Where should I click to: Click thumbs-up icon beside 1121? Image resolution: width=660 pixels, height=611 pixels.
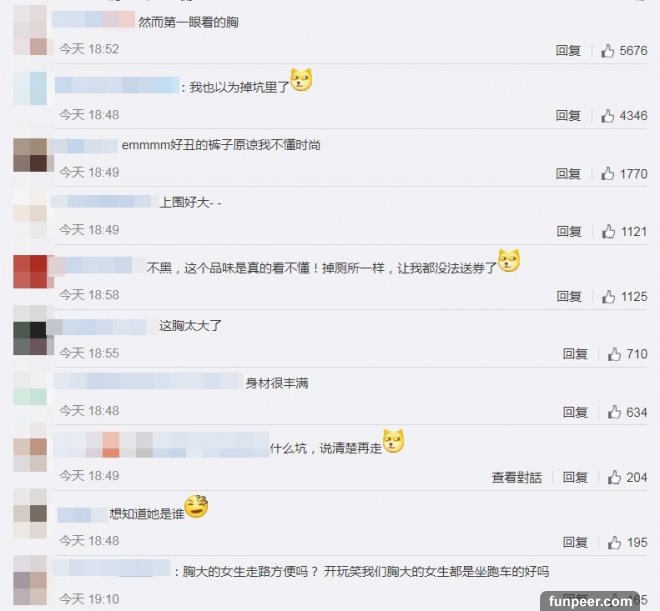coord(608,231)
